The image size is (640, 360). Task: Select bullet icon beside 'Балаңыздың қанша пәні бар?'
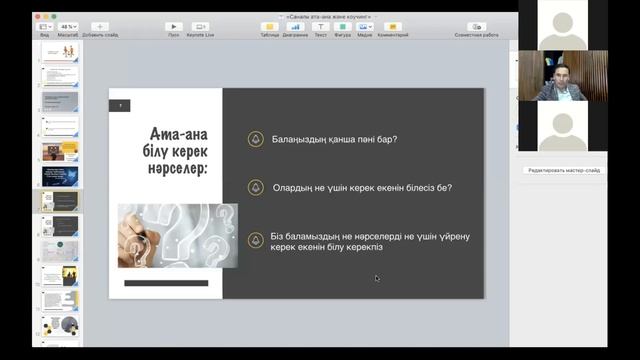[256, 139]
